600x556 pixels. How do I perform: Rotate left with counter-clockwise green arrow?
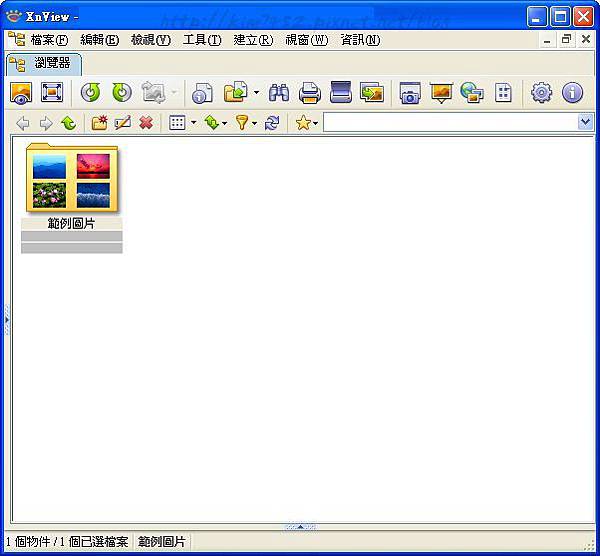[x=90, y=93]
